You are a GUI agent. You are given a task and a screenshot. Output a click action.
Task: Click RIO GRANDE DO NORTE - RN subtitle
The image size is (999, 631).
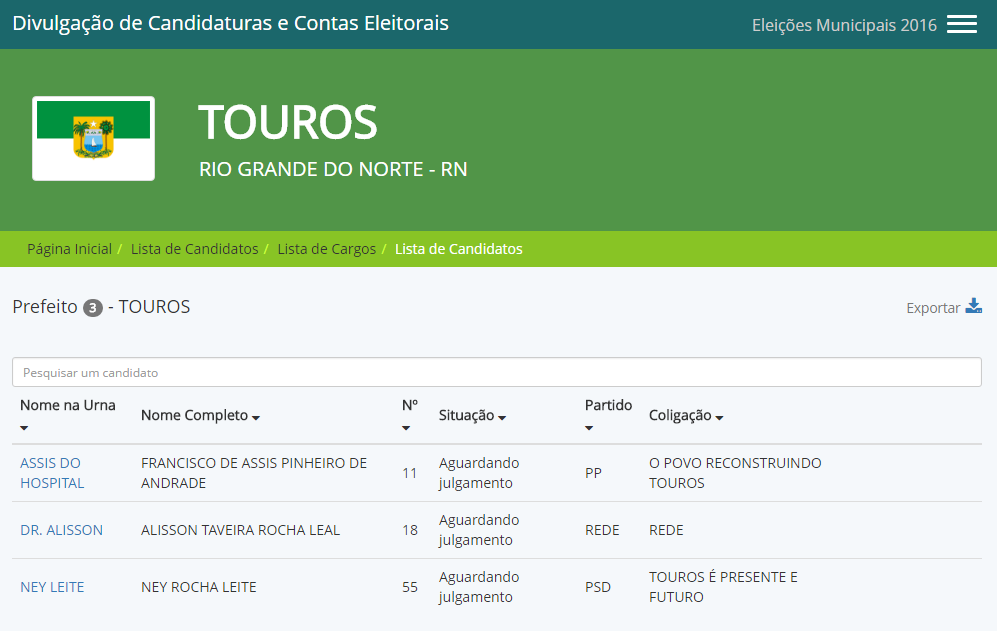[x=333, y=169]
